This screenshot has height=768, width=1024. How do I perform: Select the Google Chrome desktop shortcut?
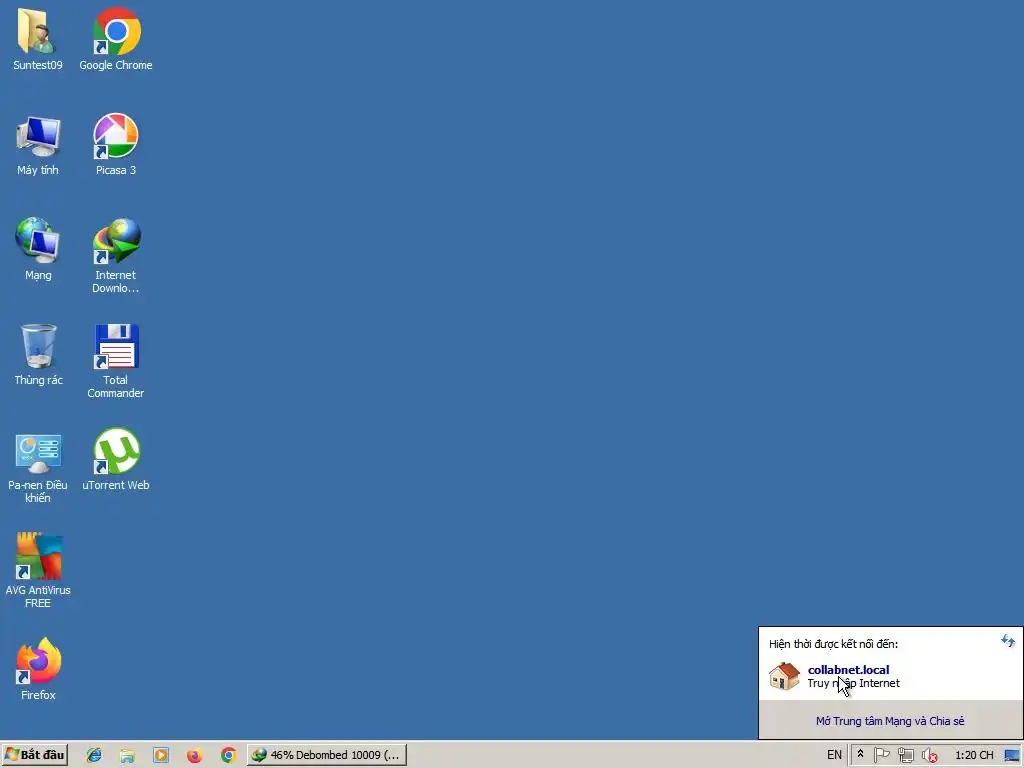(116, 39)
